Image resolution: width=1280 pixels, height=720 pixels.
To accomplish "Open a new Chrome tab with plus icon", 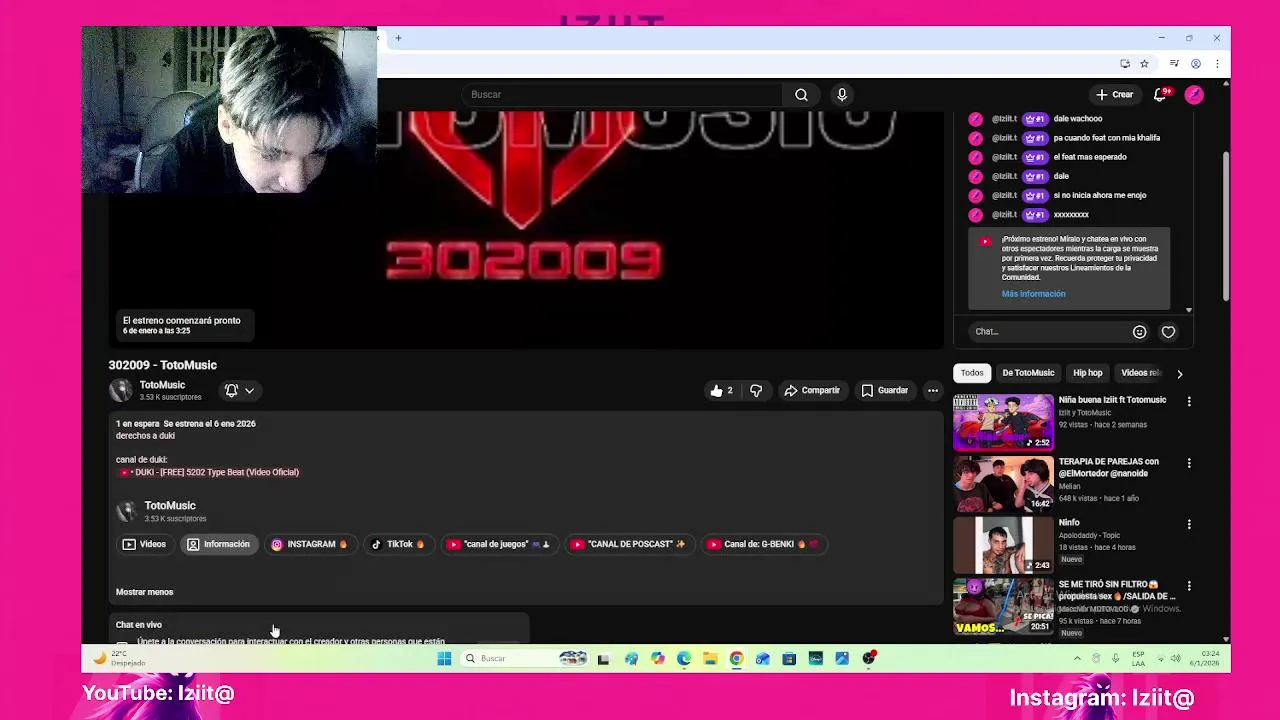I will coord(398,38).
